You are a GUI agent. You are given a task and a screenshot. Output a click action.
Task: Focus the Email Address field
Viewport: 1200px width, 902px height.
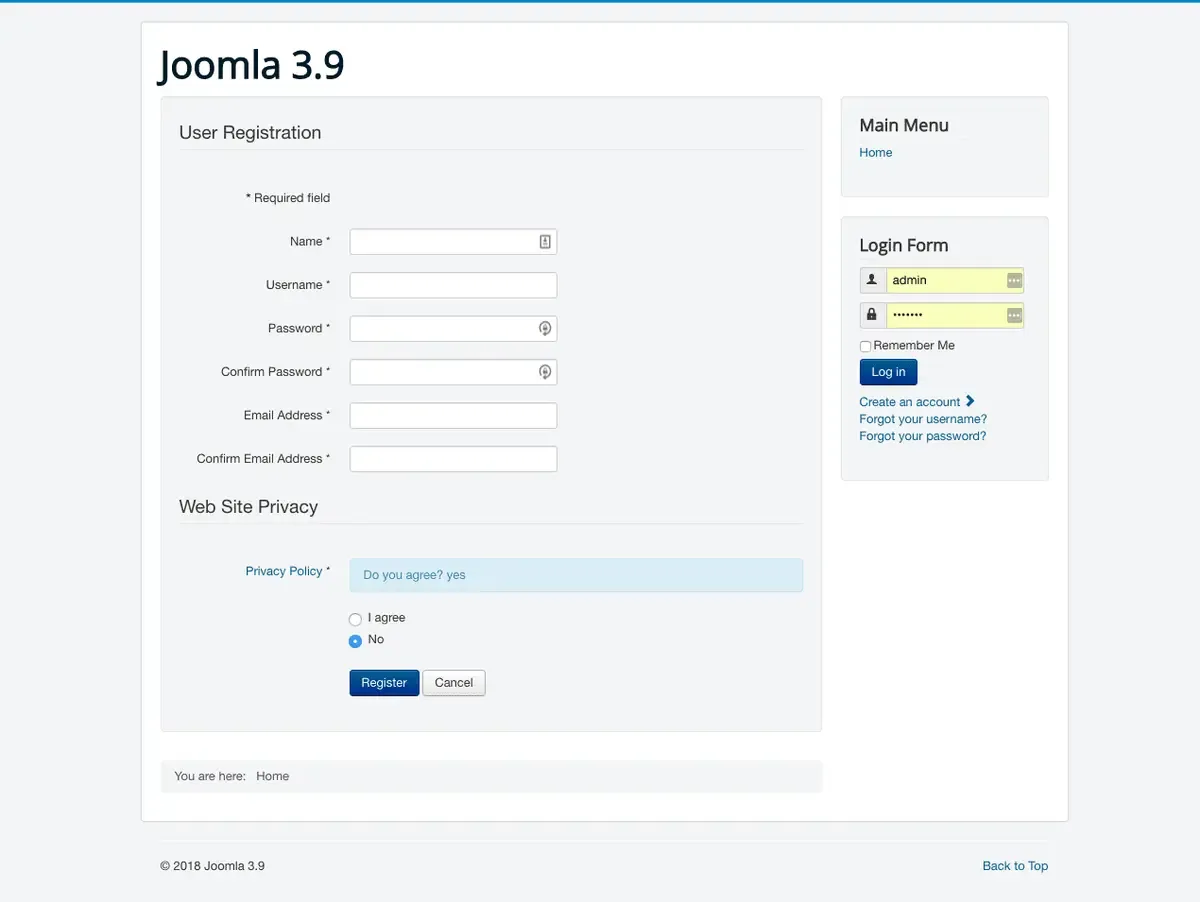(x=453, y=416)
